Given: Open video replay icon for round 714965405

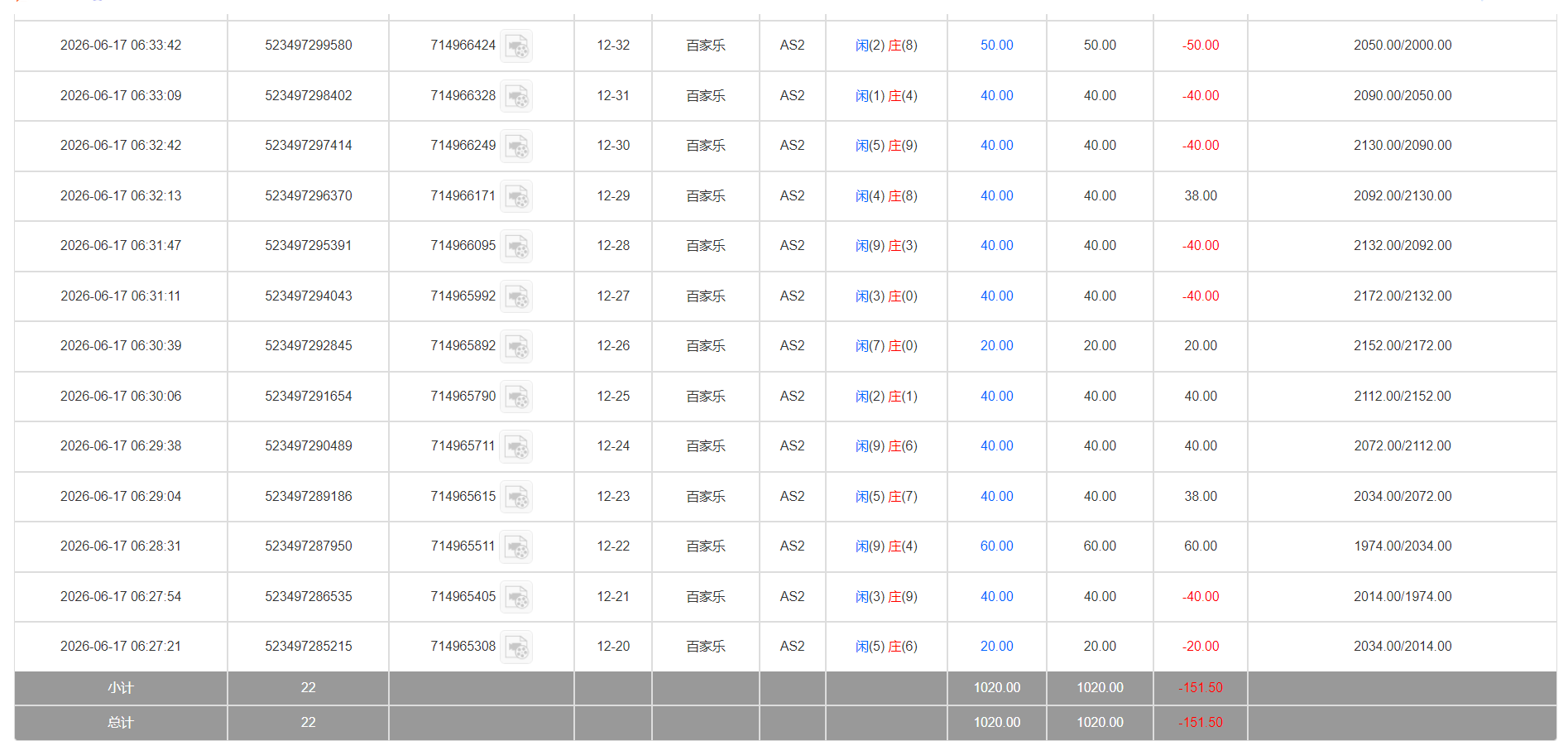Looking at the screenshot, I should pyautogui.click(x=516, y=597).
